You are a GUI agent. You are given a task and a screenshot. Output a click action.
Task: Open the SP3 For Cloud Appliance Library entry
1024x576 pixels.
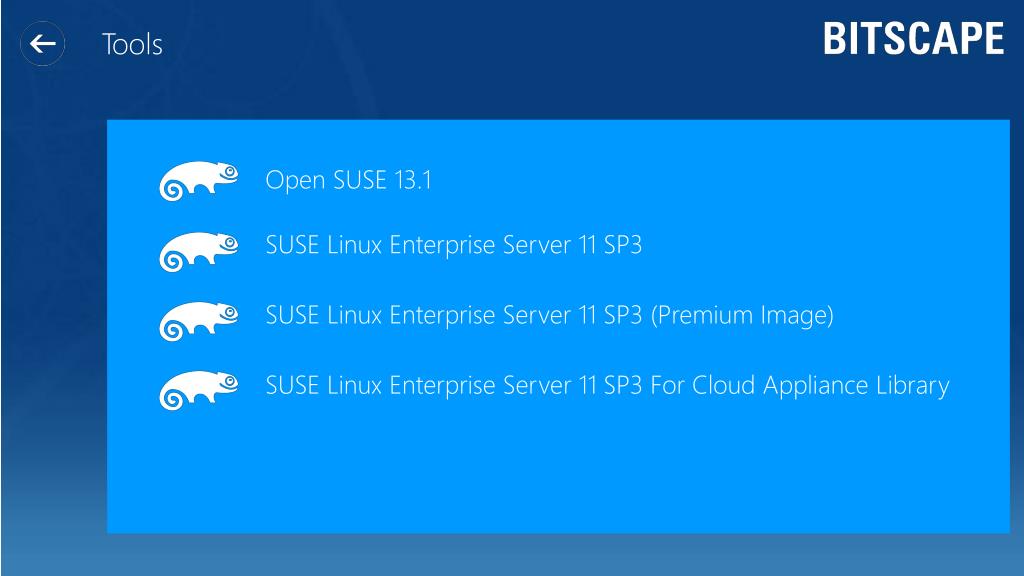(607, 385)
